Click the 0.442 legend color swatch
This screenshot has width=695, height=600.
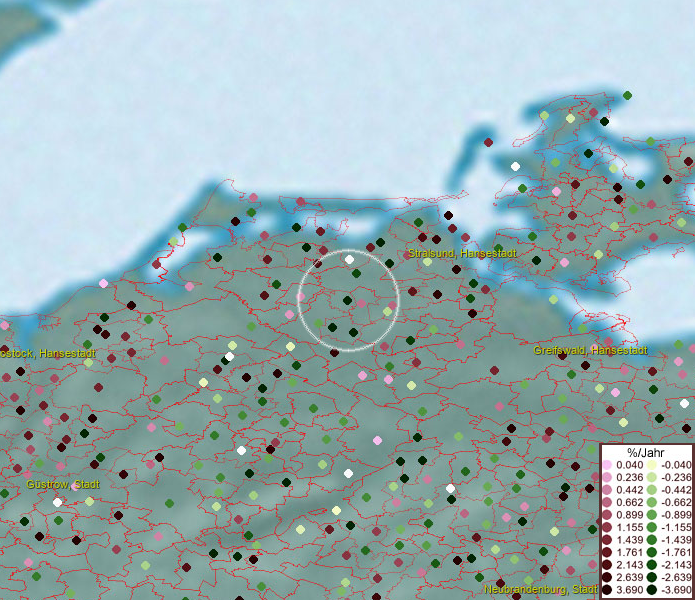pos(607,490)
